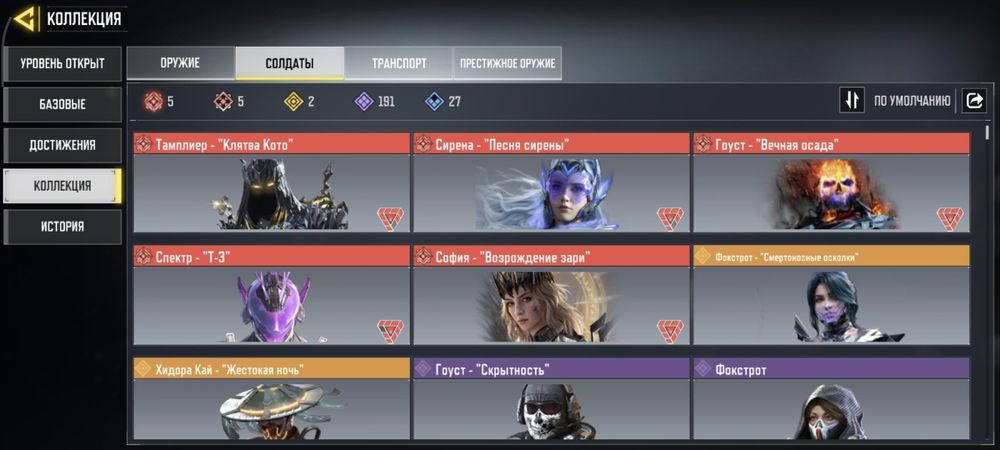Viewport: 1000px width, 450px height.
Task: Open the share export icon
Action: point(974,100)
